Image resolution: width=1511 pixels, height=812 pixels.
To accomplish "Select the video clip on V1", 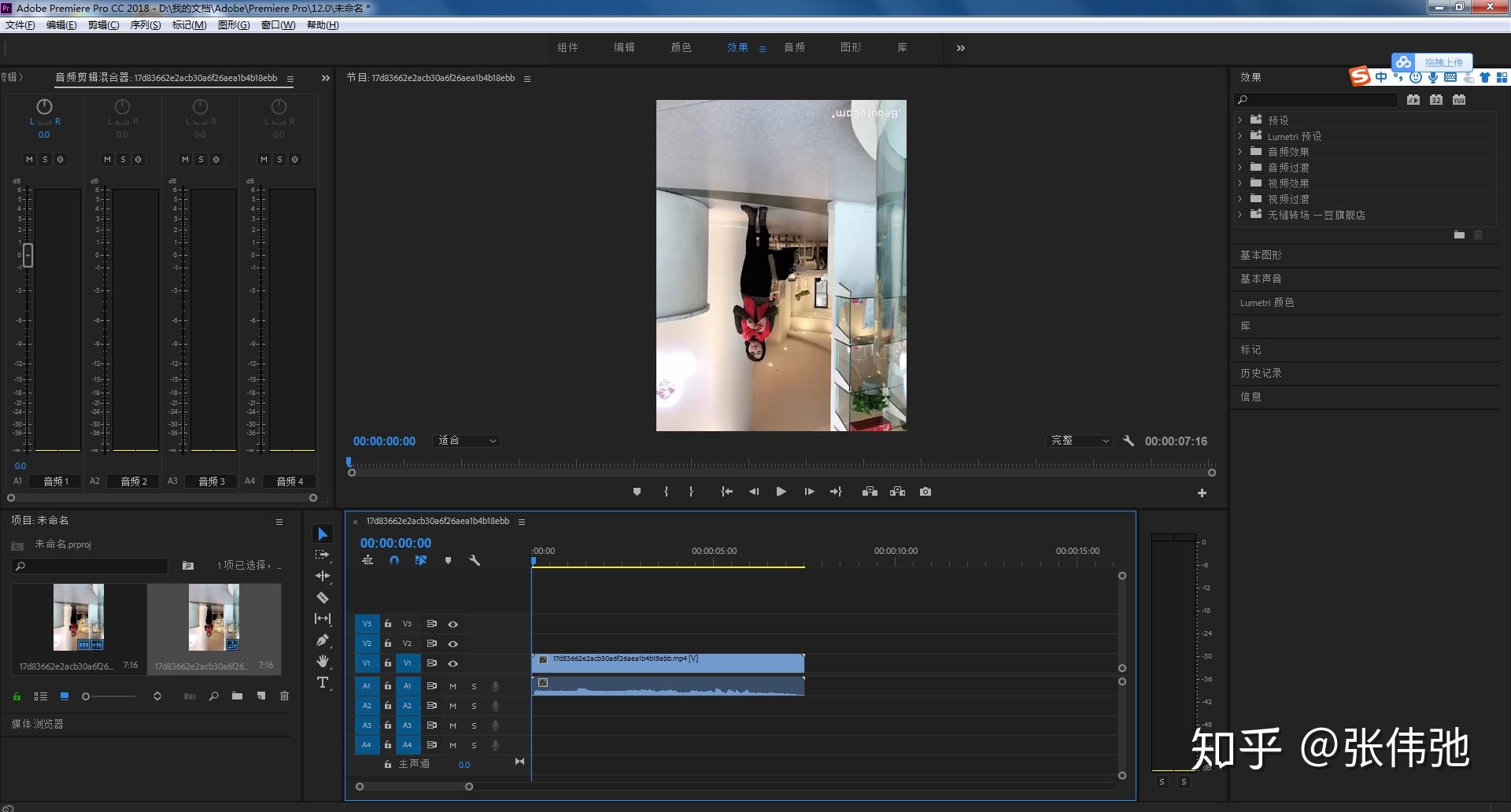I will (668, 663).
